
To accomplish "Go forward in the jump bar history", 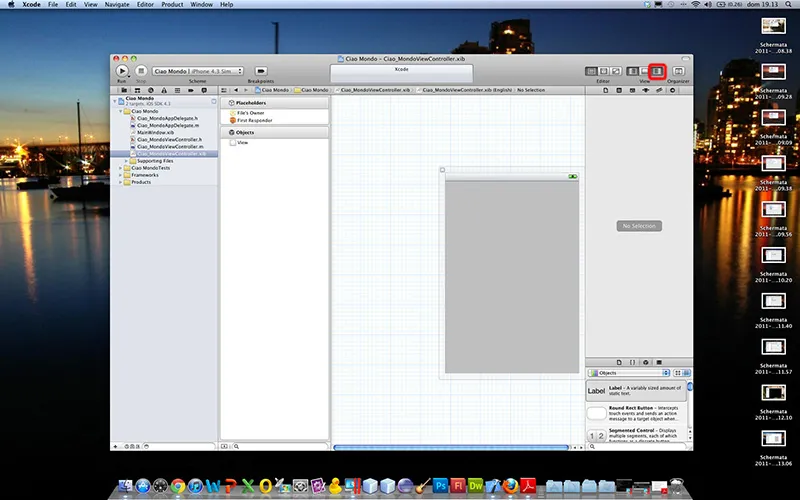I will click(x=245, y=90).
